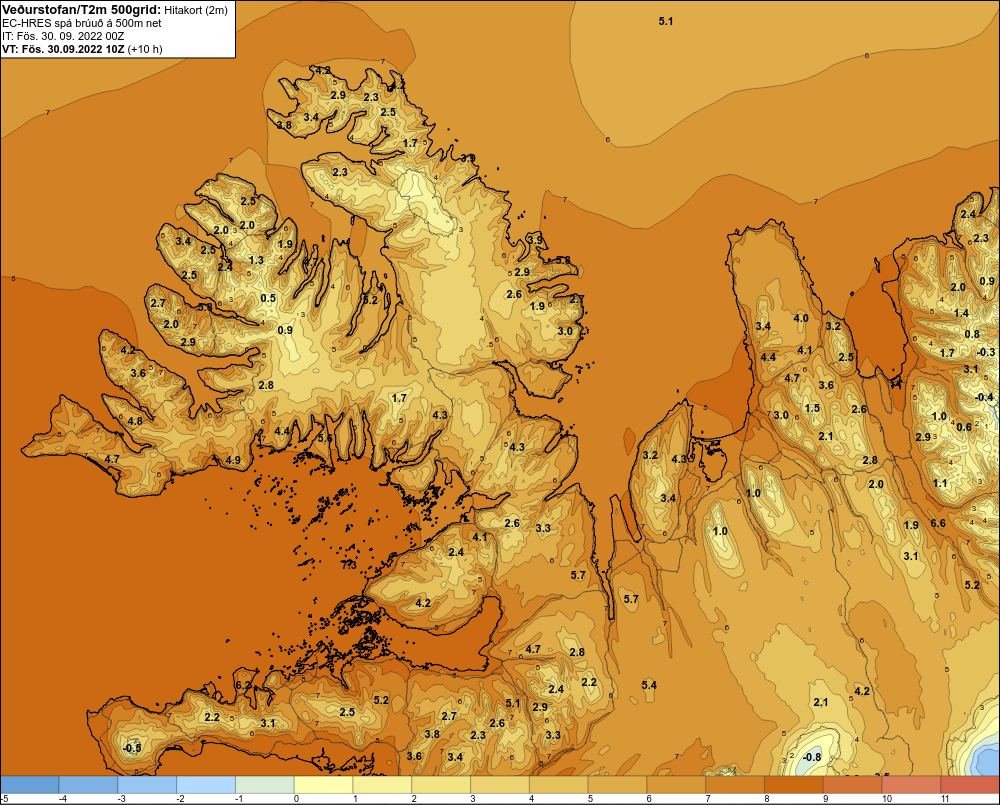Click the 4.9 temperature value on the map
This screenshot has width=1000, height=805.
(x=233, y=460)
